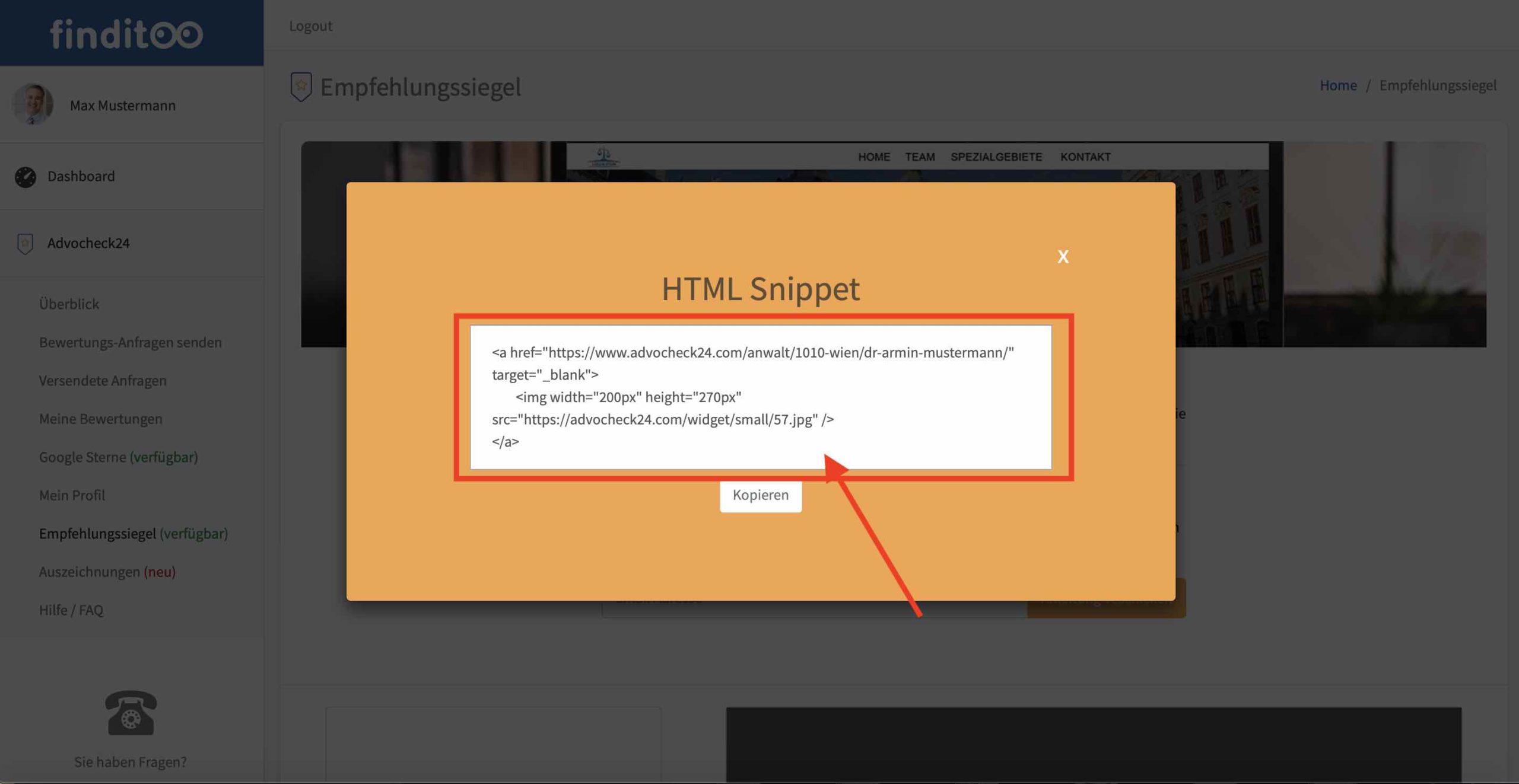The width and height of the screenshot is (1519, 784).
Task: Open Meine Bewertungen in sidebar
Action: 100,419
